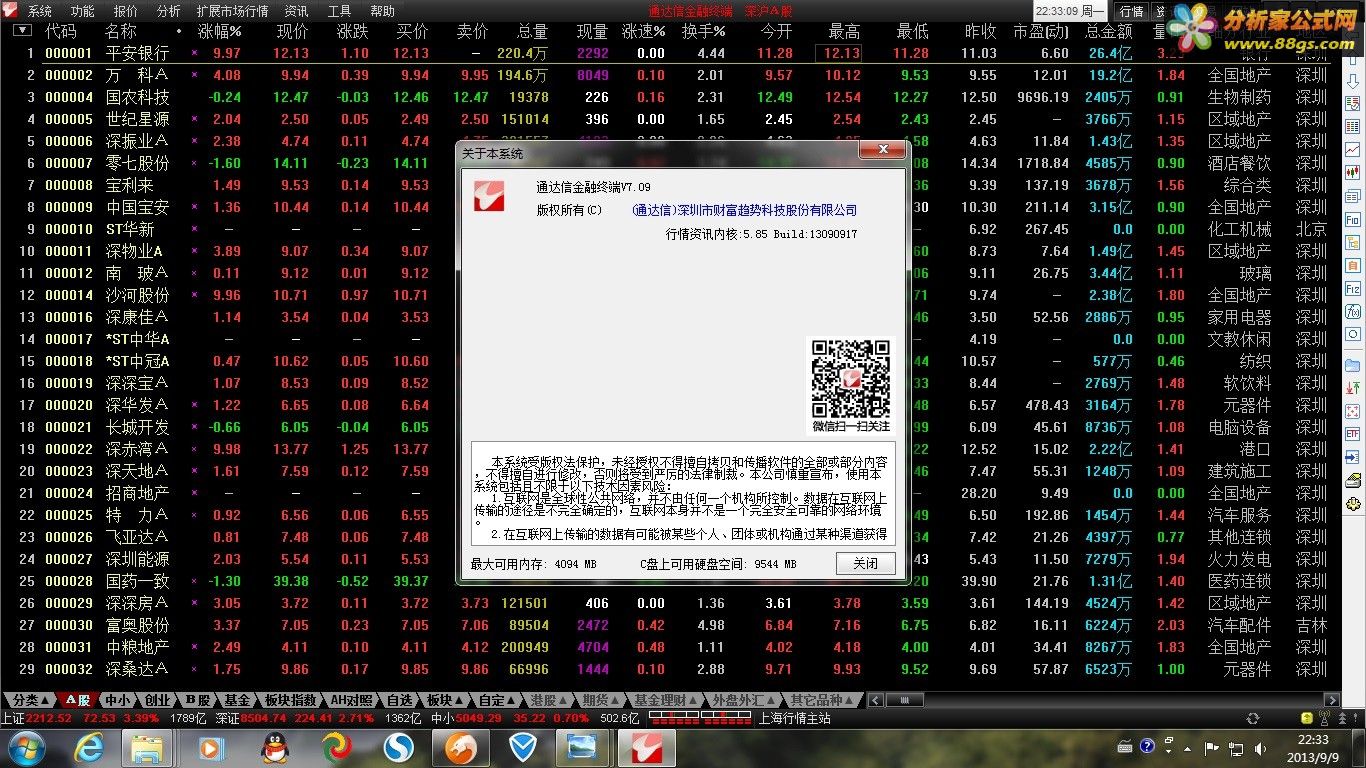Sort by the 换手% column header
The image size is (1366, 768).
click(704, 32)
